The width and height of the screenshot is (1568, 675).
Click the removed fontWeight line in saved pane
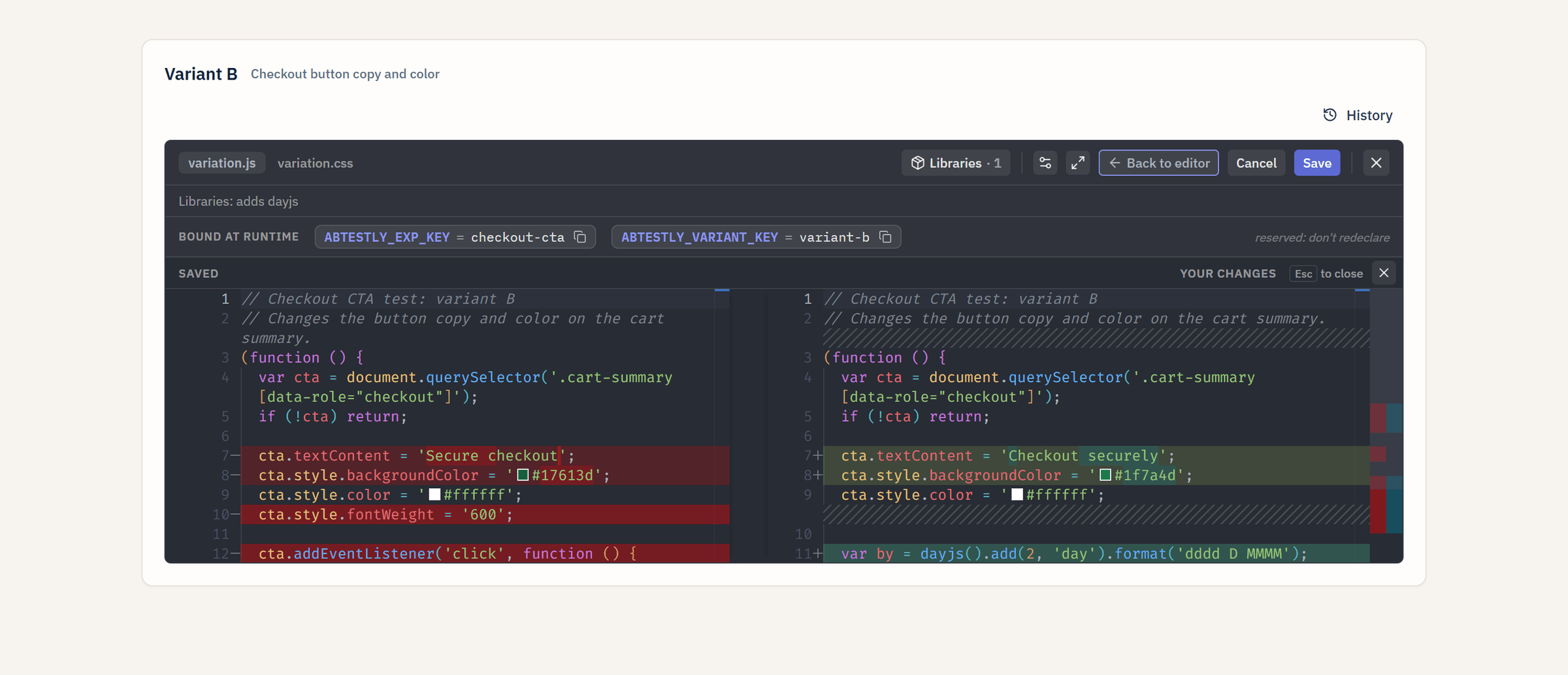[x=485, y=514]
